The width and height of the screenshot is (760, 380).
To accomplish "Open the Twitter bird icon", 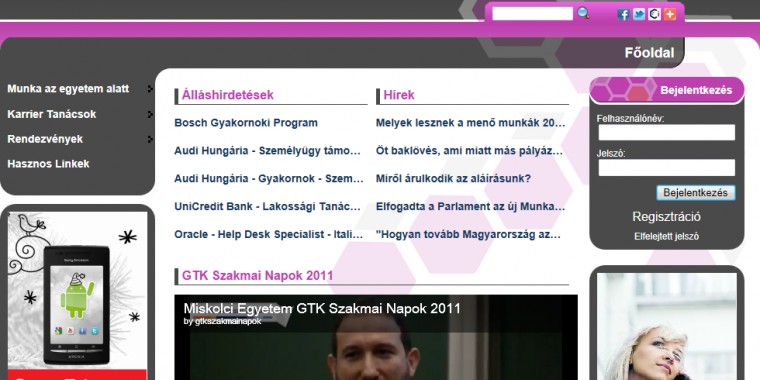I will click(x=639, y=15).
